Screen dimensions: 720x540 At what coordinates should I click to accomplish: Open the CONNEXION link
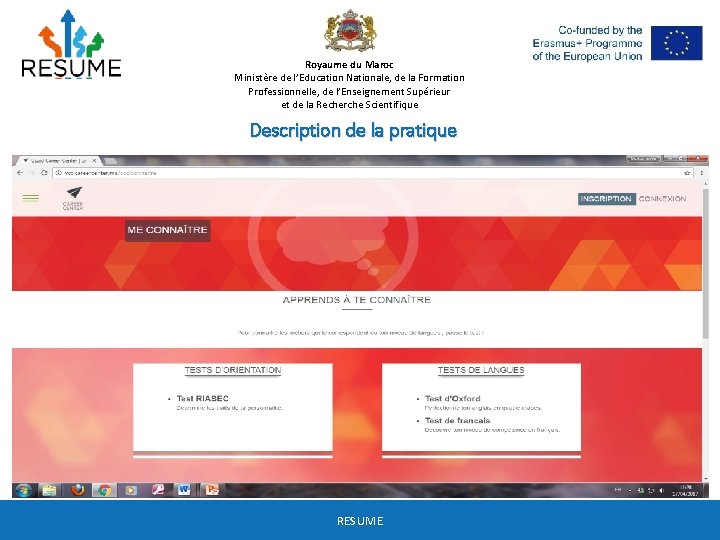coord(662,199)
